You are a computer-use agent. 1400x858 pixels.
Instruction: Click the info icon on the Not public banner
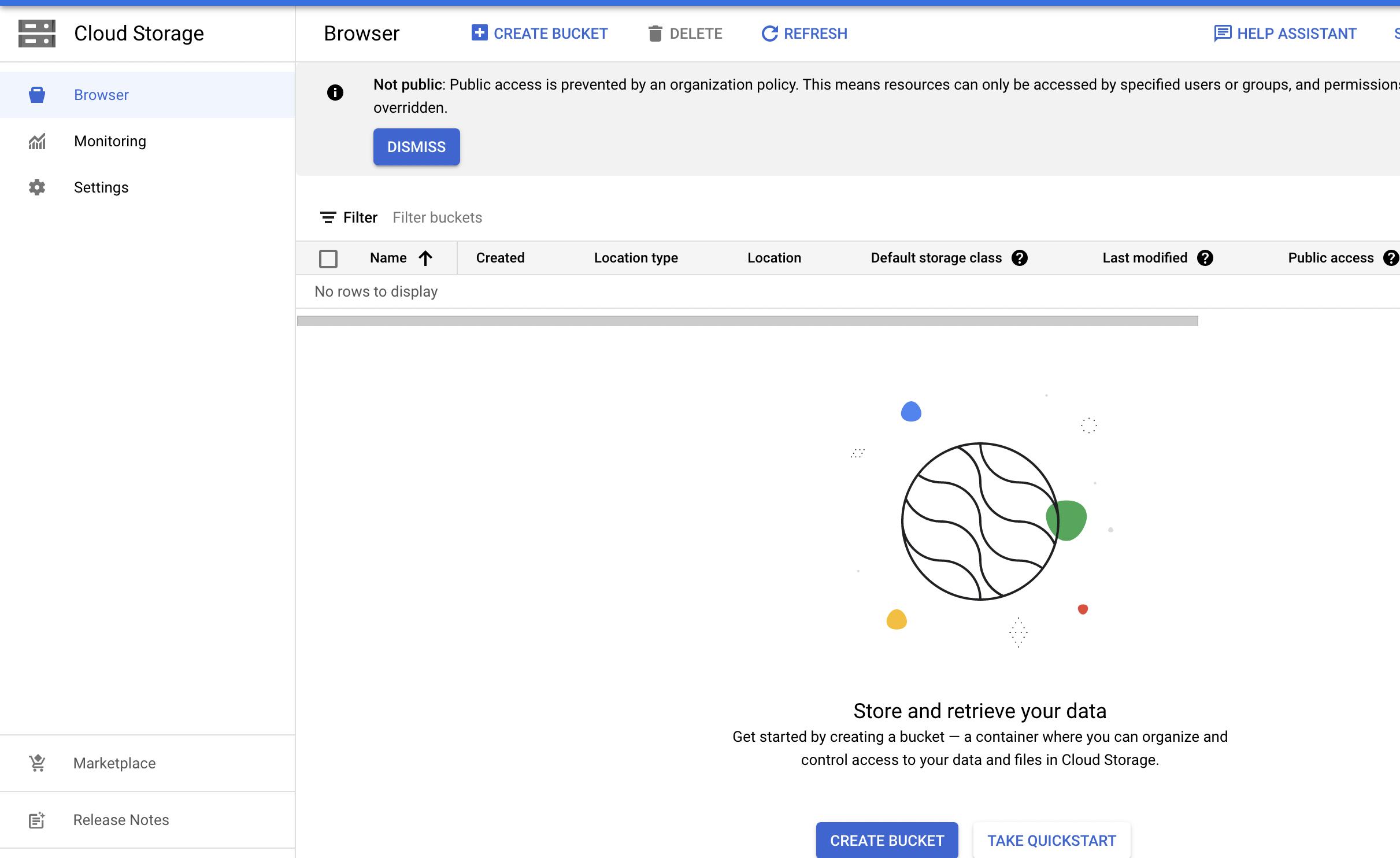tap(335, 93)
